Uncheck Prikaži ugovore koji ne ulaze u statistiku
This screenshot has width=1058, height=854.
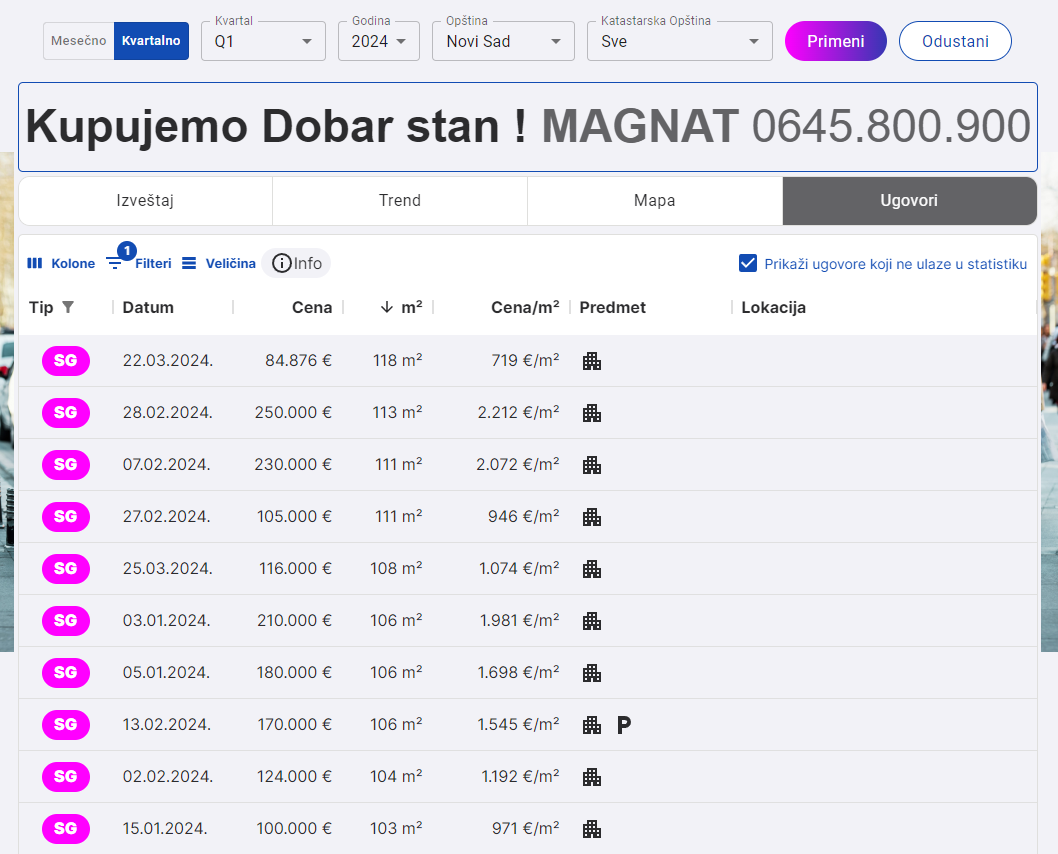tap(747, 263)
